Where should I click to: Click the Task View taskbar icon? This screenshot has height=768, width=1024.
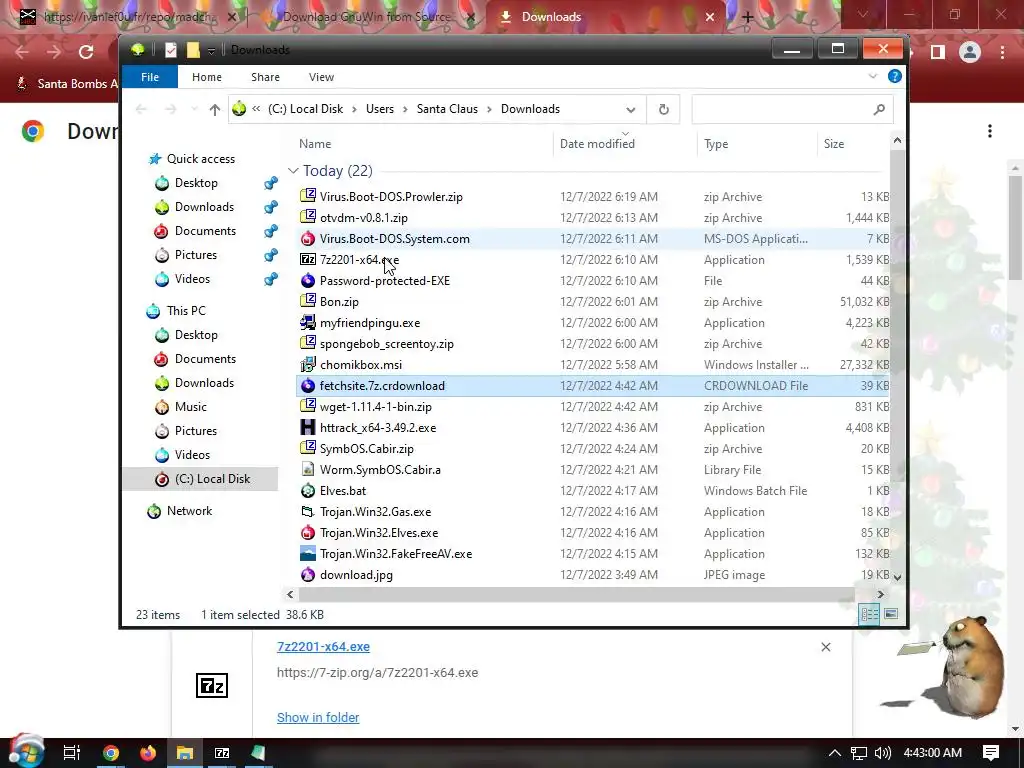[72, 752]
